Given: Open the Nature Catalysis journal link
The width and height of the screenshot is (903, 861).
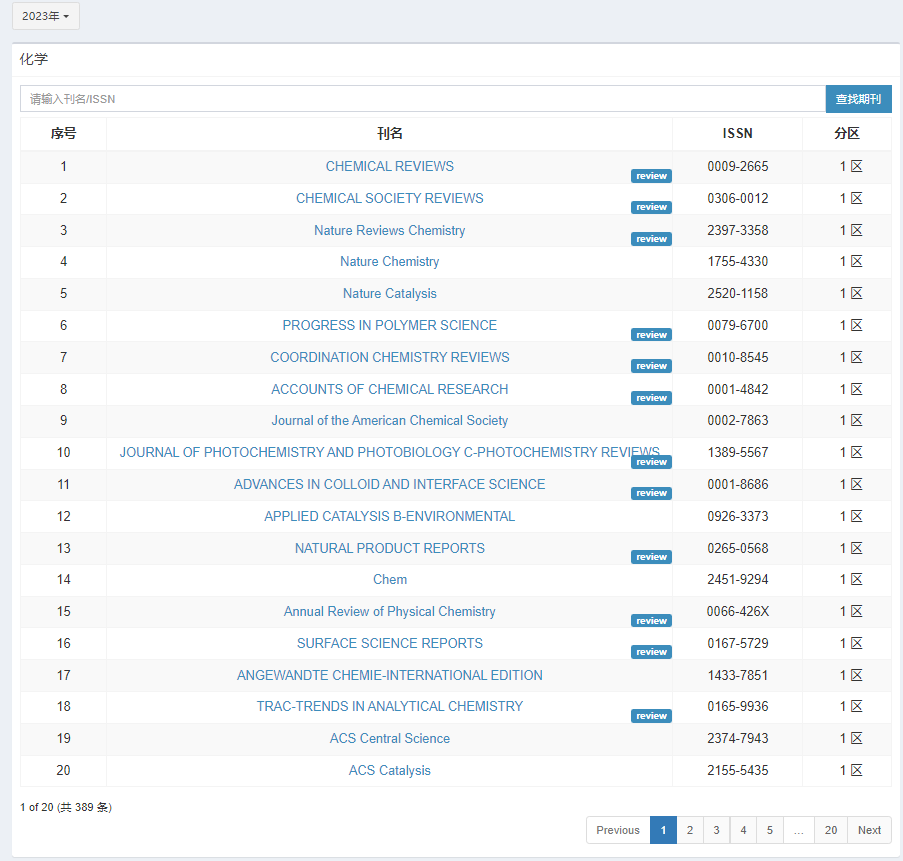Looking at the screenshot, I should (x=389, y=294).
